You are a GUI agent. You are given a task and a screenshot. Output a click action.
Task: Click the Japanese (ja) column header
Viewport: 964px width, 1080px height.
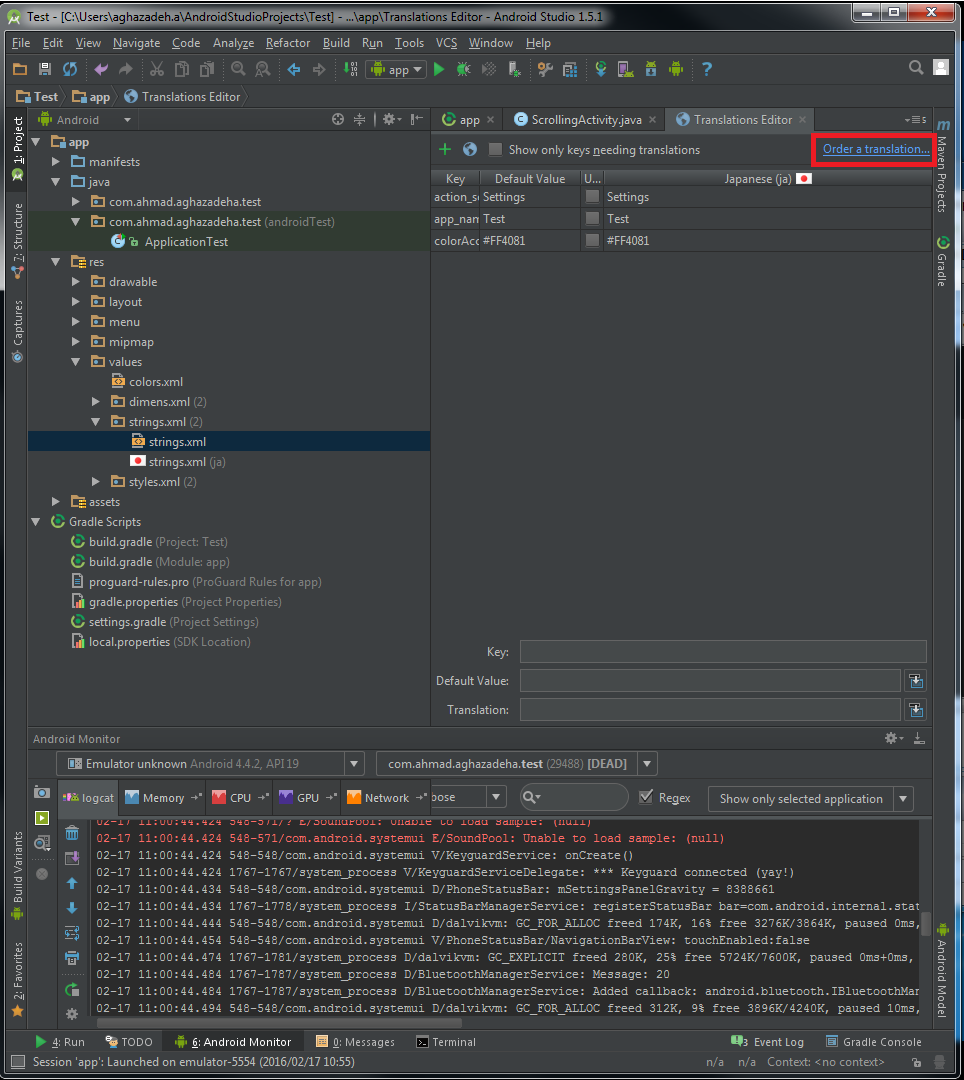click(768, 178)
